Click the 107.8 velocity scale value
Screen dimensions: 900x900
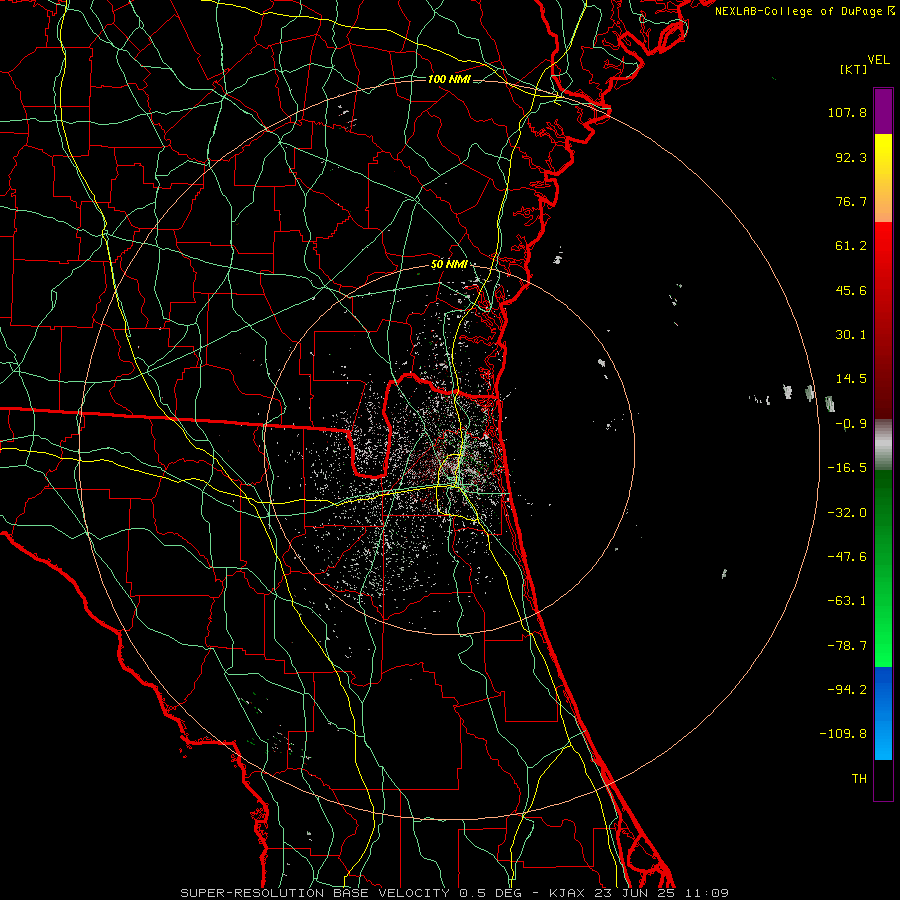coord(847,112)
